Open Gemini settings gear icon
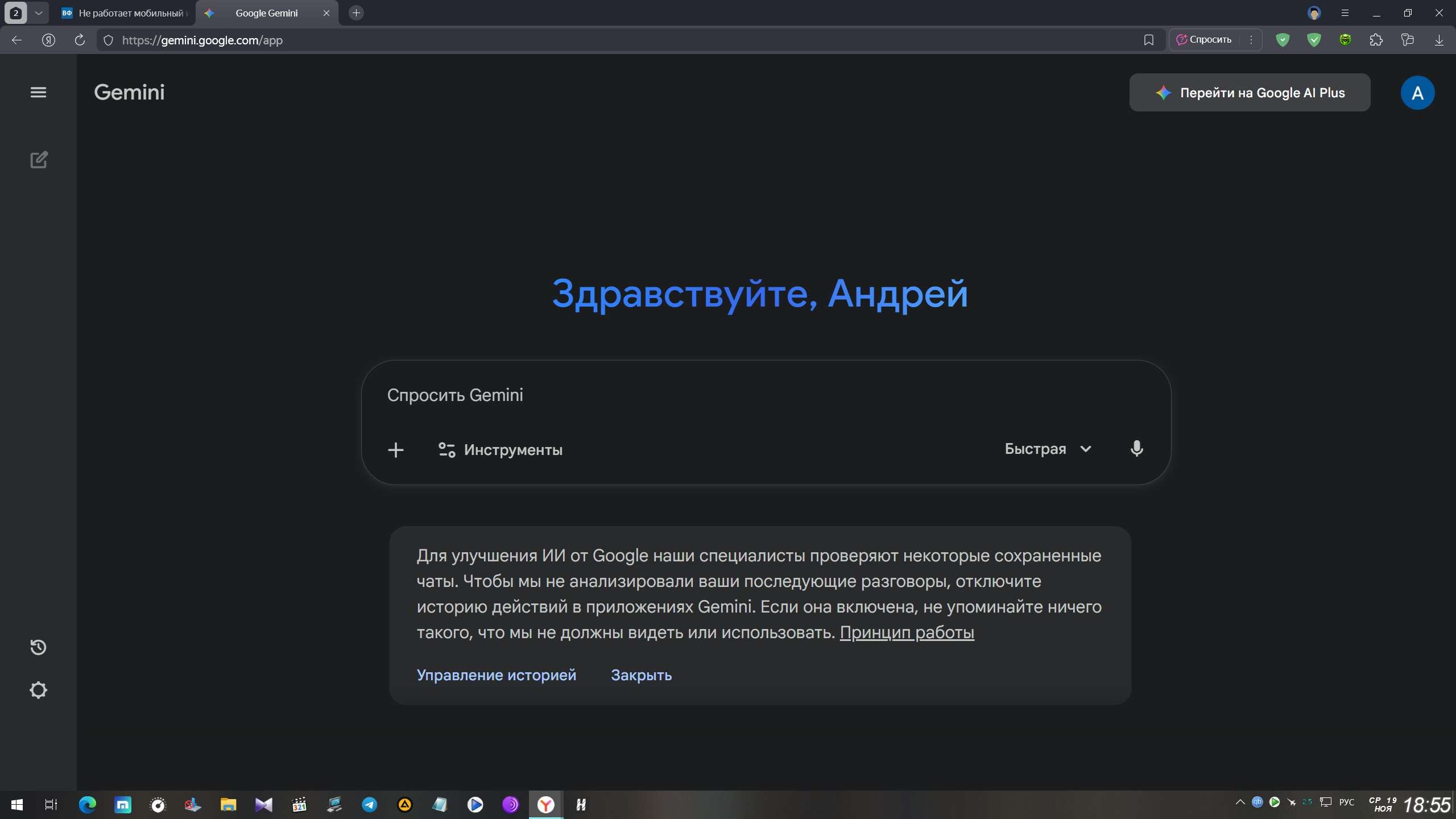 38,690
